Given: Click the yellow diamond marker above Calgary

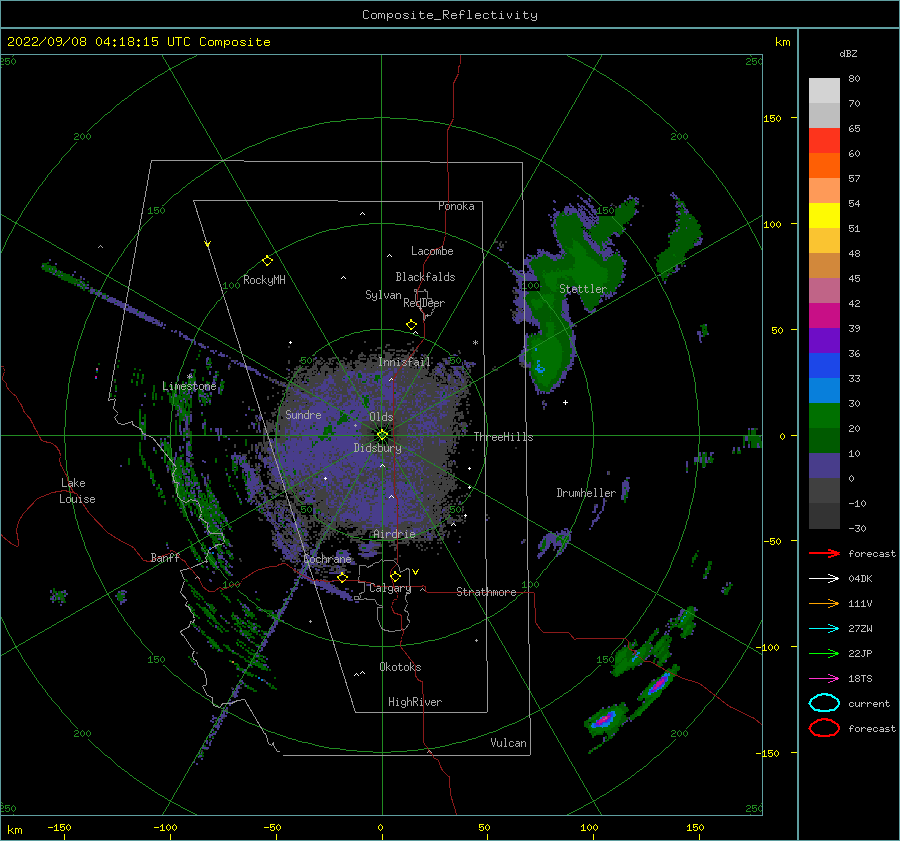Looking at the screenshot, I should pyautogui.click(x=395, y=576).
